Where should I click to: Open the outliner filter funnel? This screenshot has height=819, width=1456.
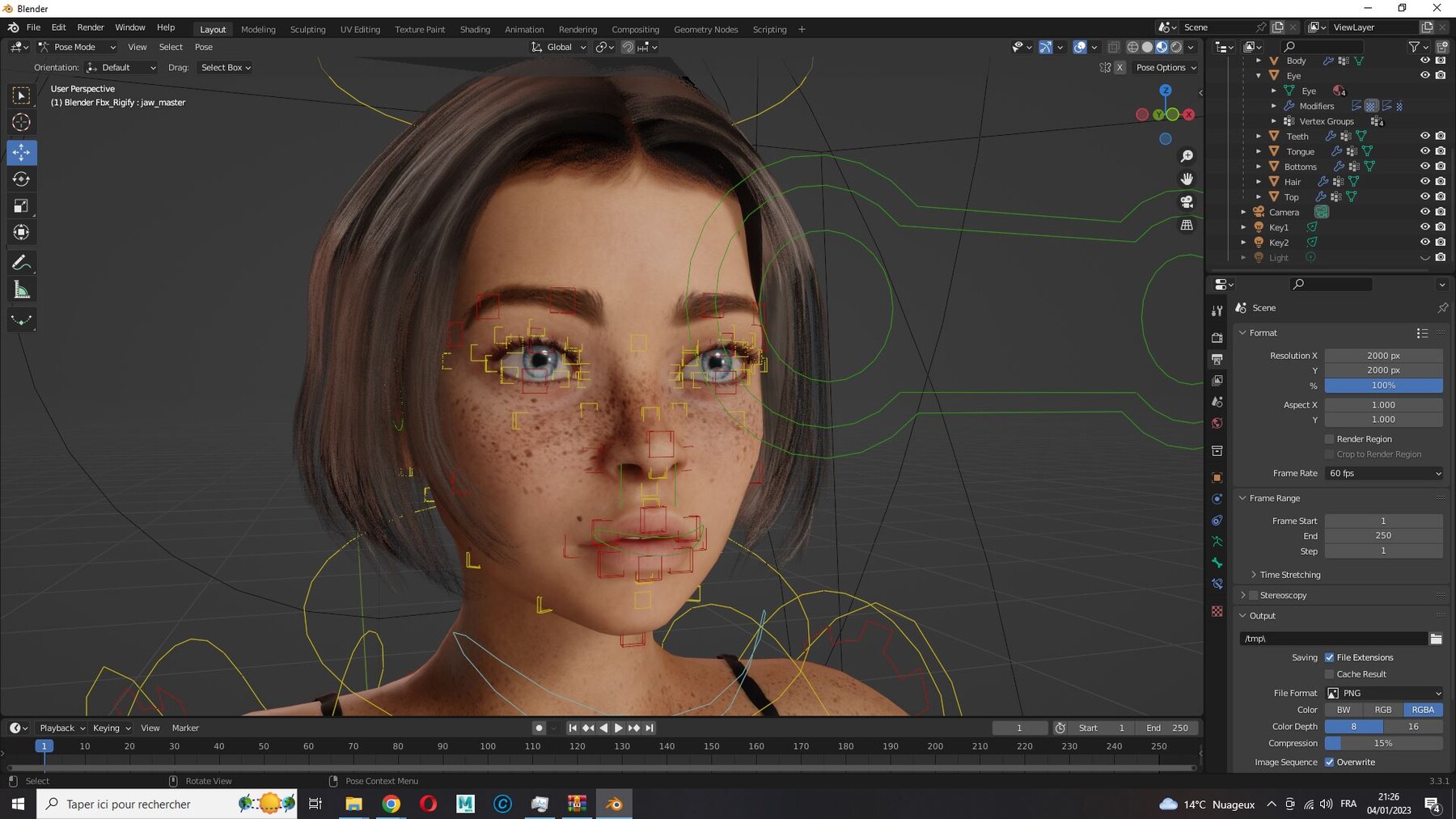pyautogui.click(x=1414, y=47)
